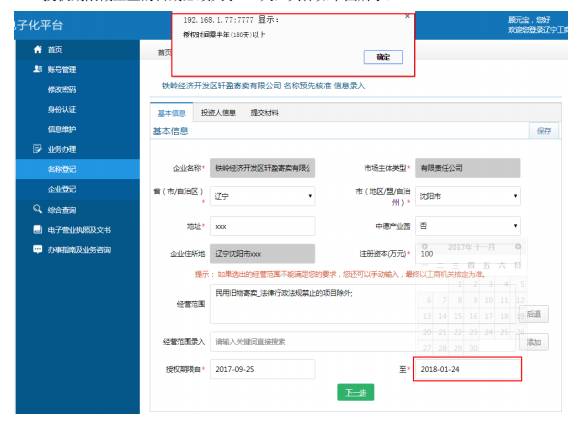Click the 经营范围 text area
This screenshot has width=584, height=426.
363,304
